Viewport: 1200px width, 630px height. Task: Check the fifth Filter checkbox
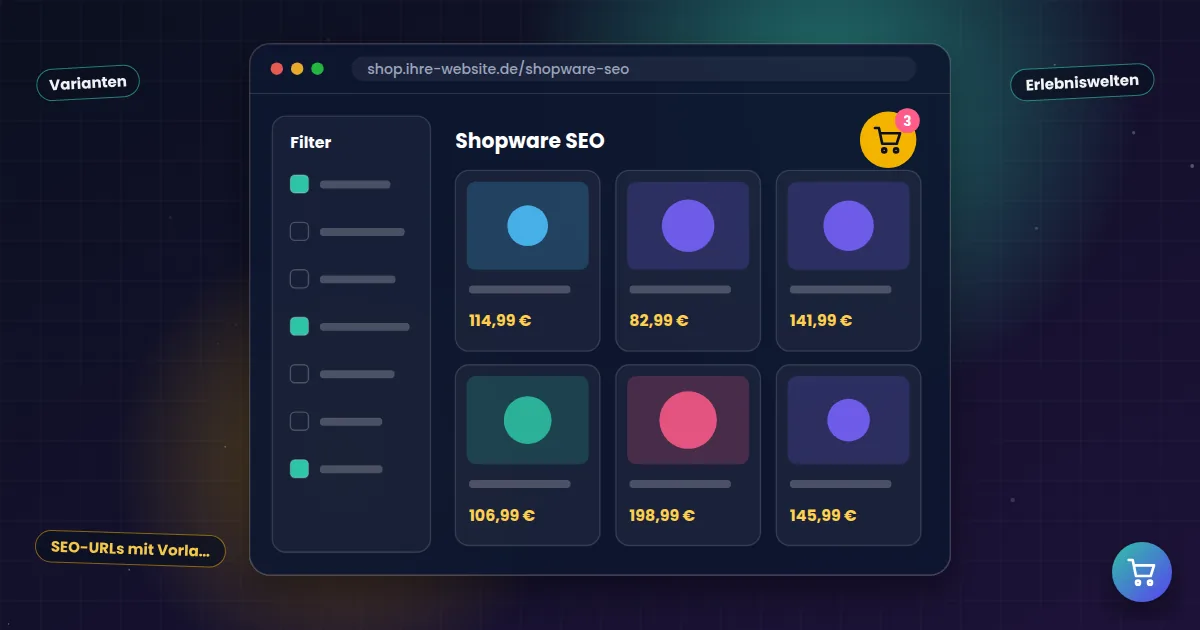pyautogui.click(x=299, y=374)
